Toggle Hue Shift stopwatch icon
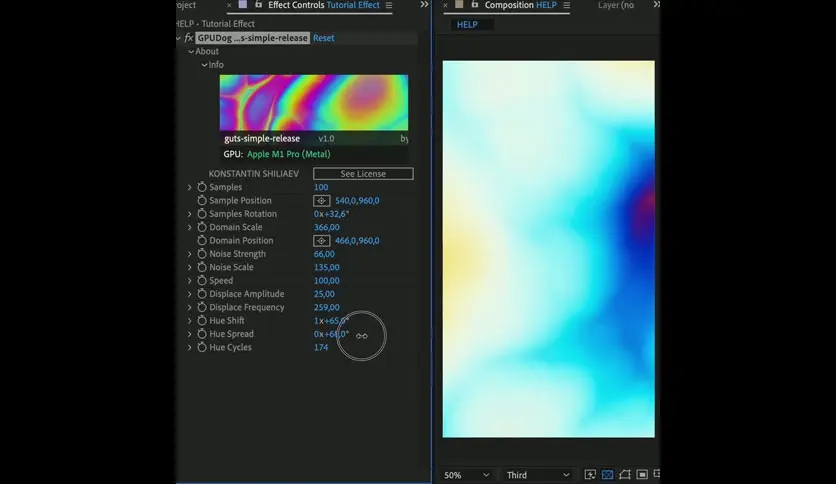Image resolution: width=836 pixels, height=484 pixels. click(202, 320)
